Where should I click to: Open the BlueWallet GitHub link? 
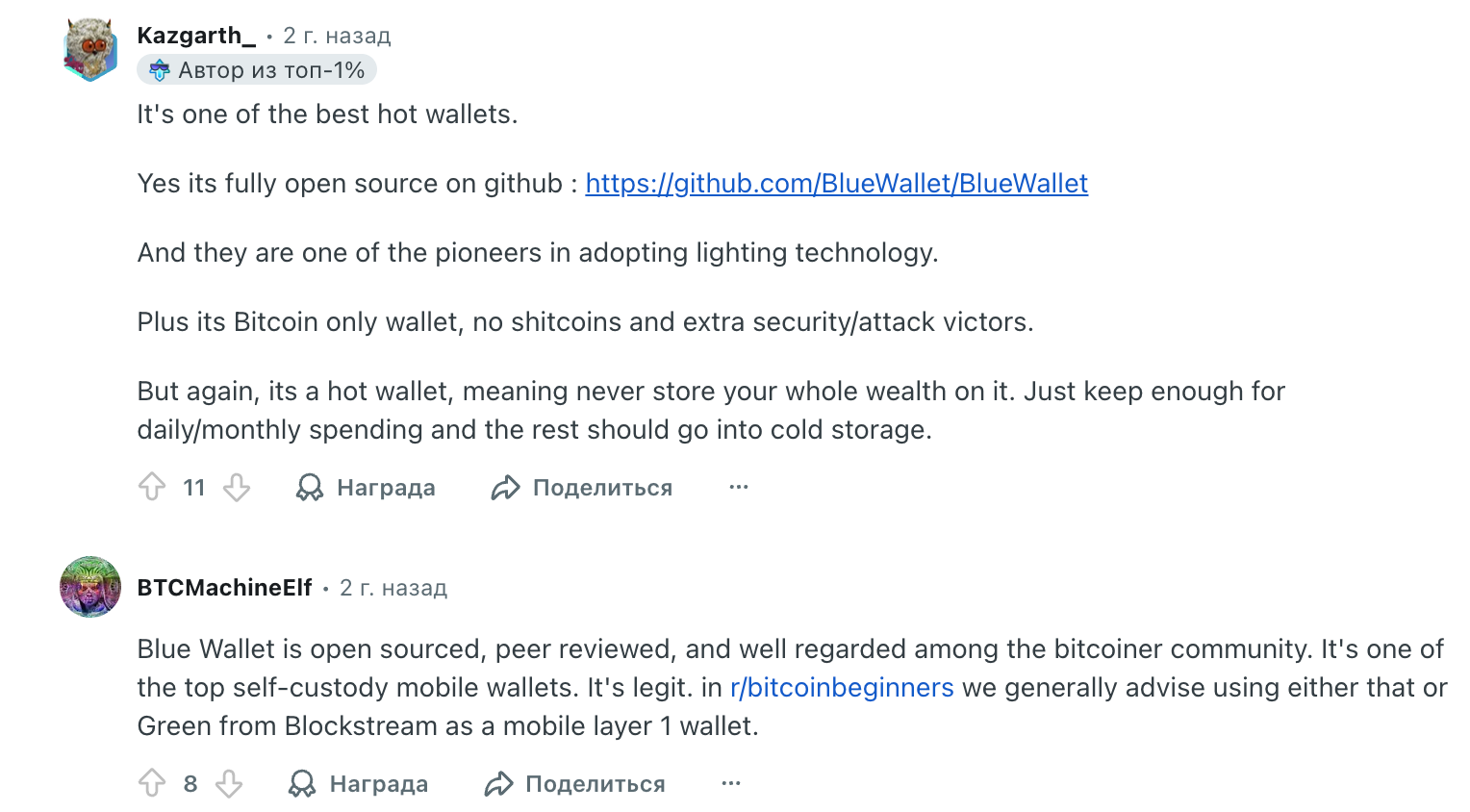836,183
